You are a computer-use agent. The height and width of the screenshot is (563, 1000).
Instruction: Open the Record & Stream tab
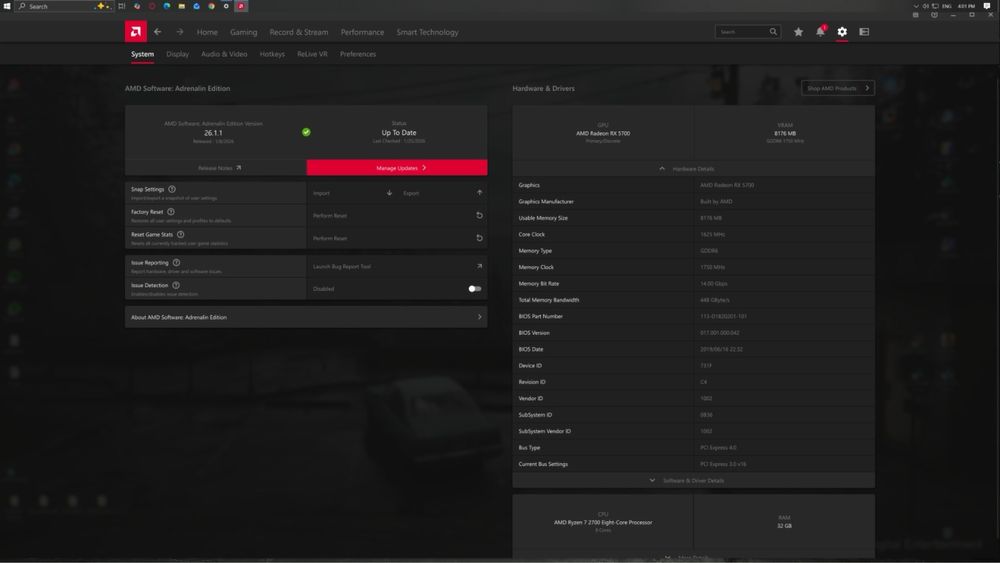[x=298, y=32]
